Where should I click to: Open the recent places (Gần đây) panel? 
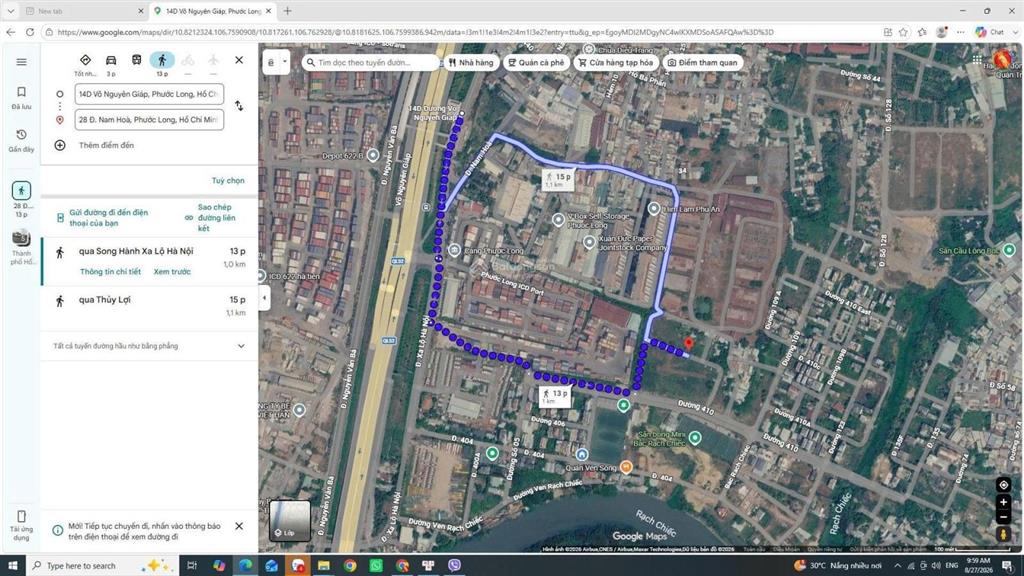pyautogui.click(x=22, y=140)
